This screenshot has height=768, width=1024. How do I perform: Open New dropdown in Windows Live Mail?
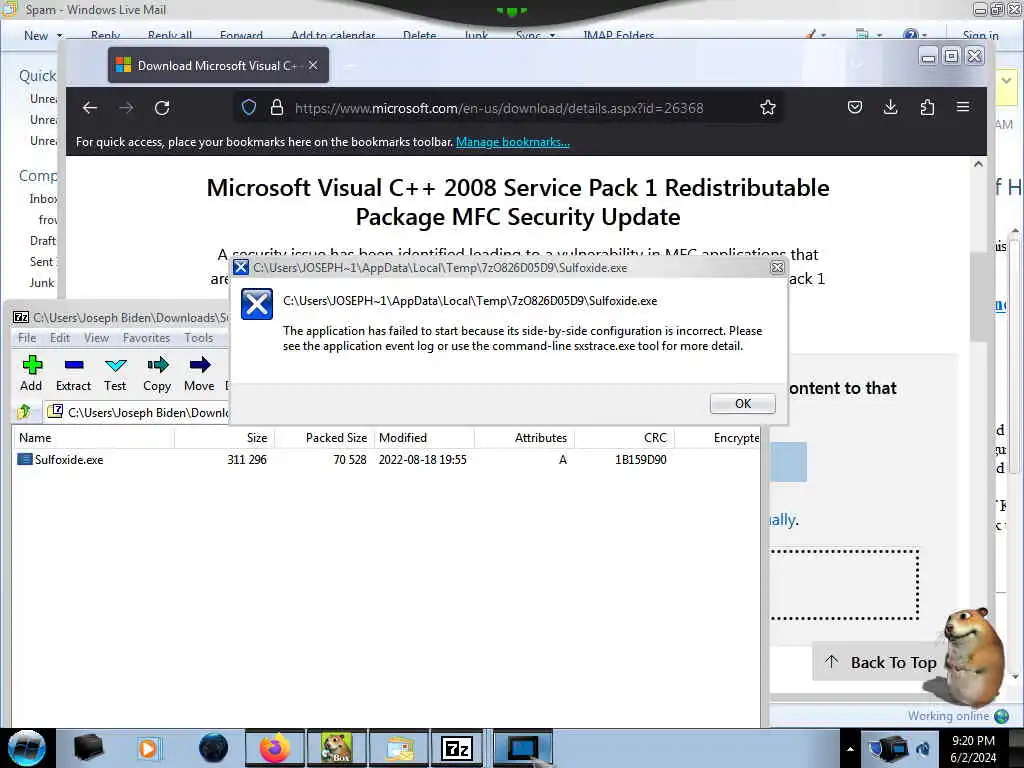click(x=59, y=36)
